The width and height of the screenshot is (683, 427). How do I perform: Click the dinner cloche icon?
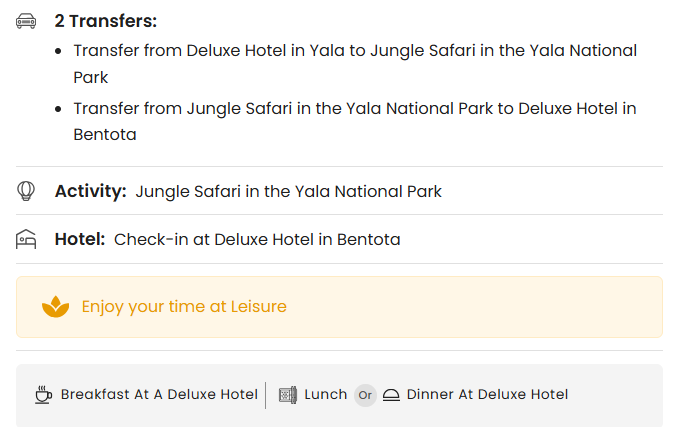click(391, 395)
